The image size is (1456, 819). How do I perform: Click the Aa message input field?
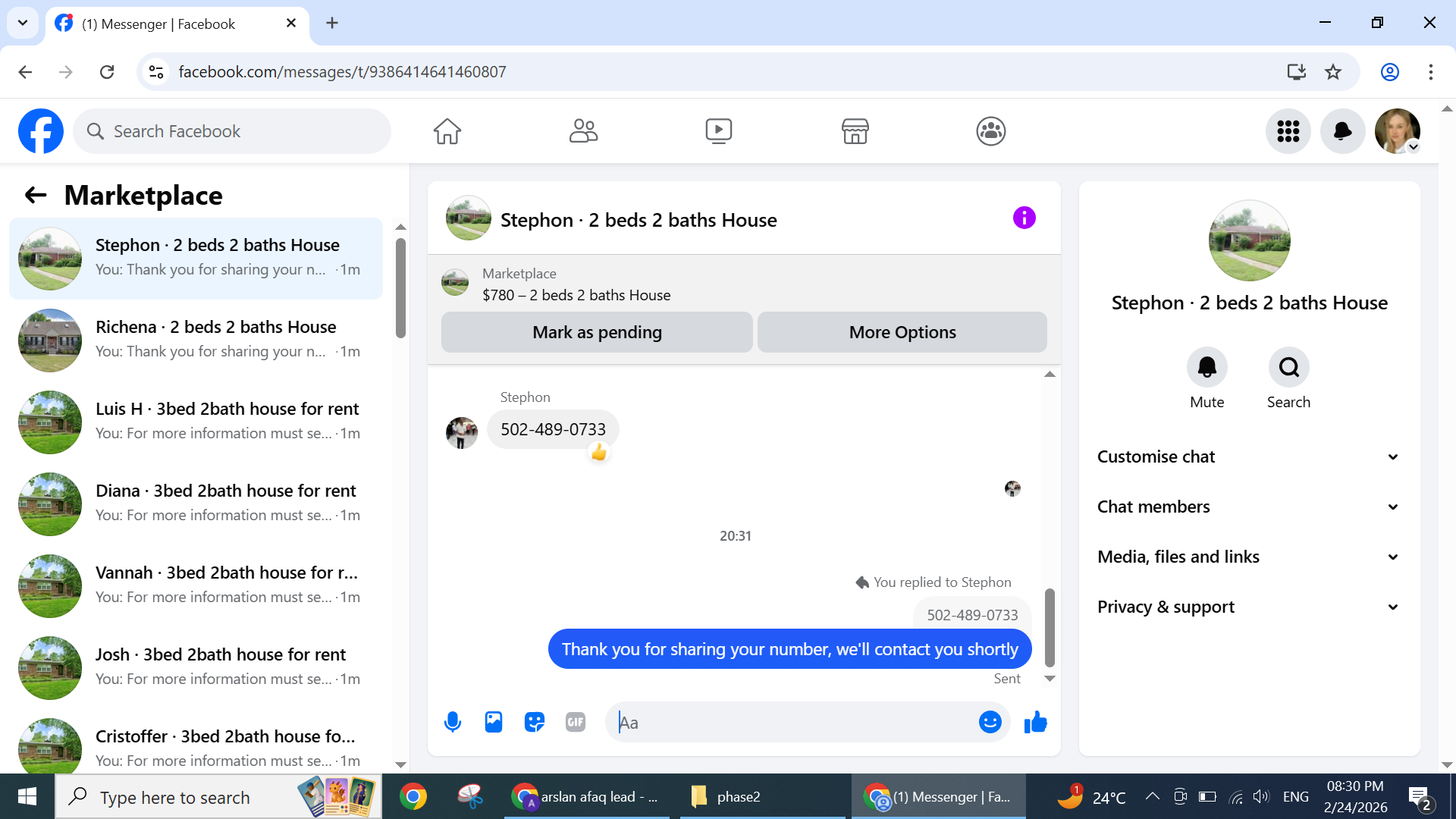pyautogui.click(x=792, y=722)
